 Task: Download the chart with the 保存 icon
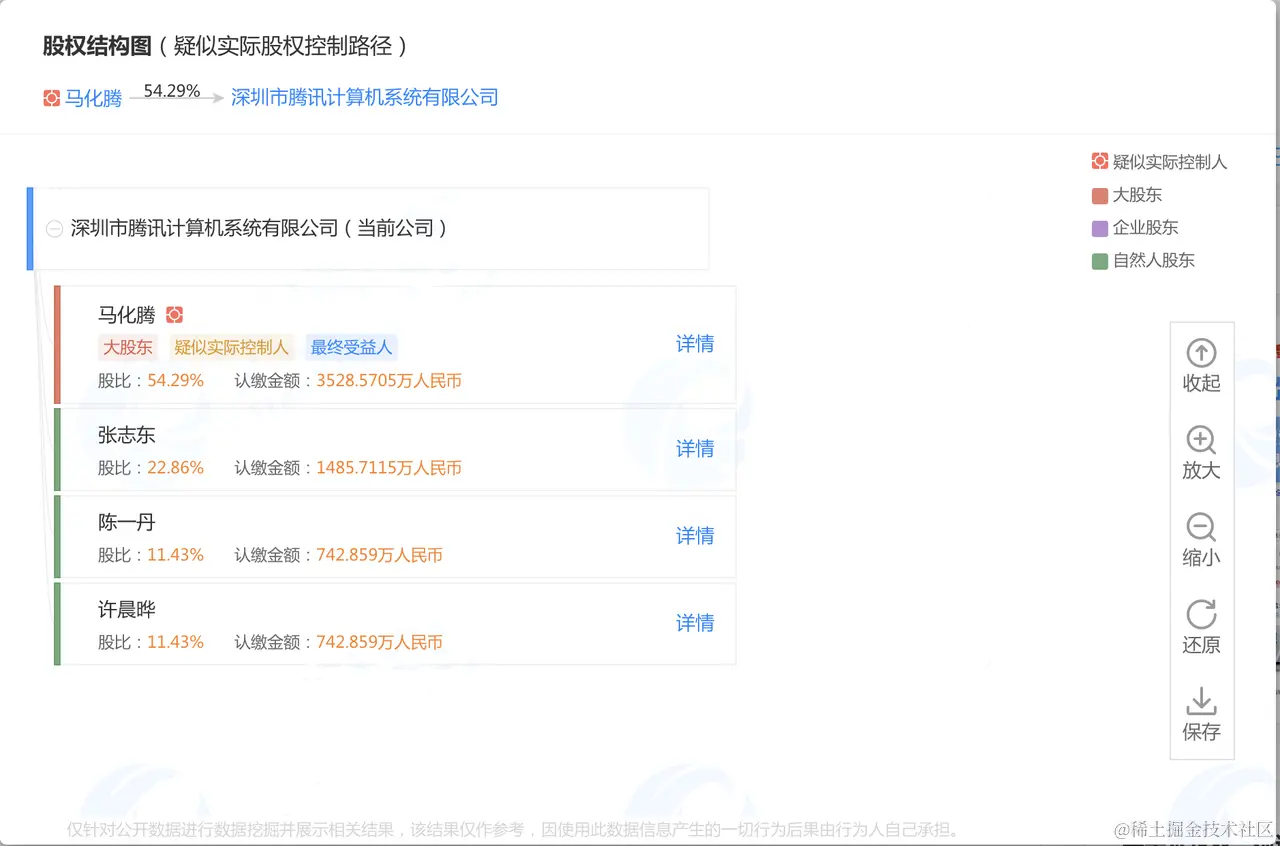1201,701
